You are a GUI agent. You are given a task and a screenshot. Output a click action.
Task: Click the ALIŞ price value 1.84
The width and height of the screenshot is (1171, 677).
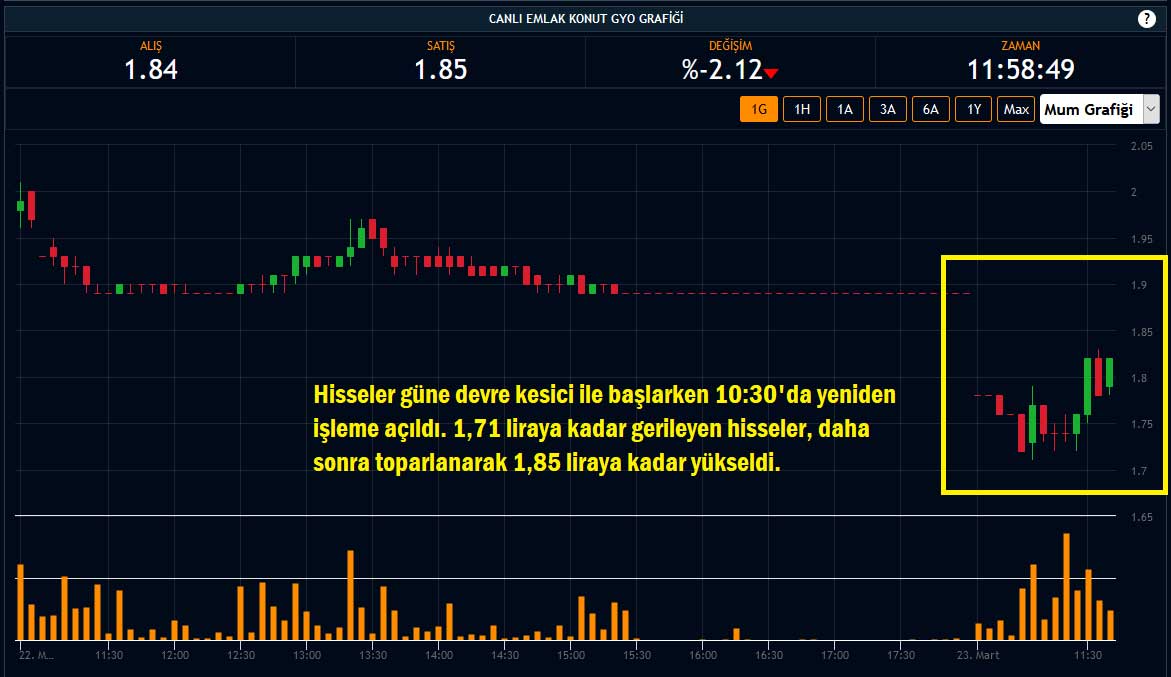(x=151, y=69)
